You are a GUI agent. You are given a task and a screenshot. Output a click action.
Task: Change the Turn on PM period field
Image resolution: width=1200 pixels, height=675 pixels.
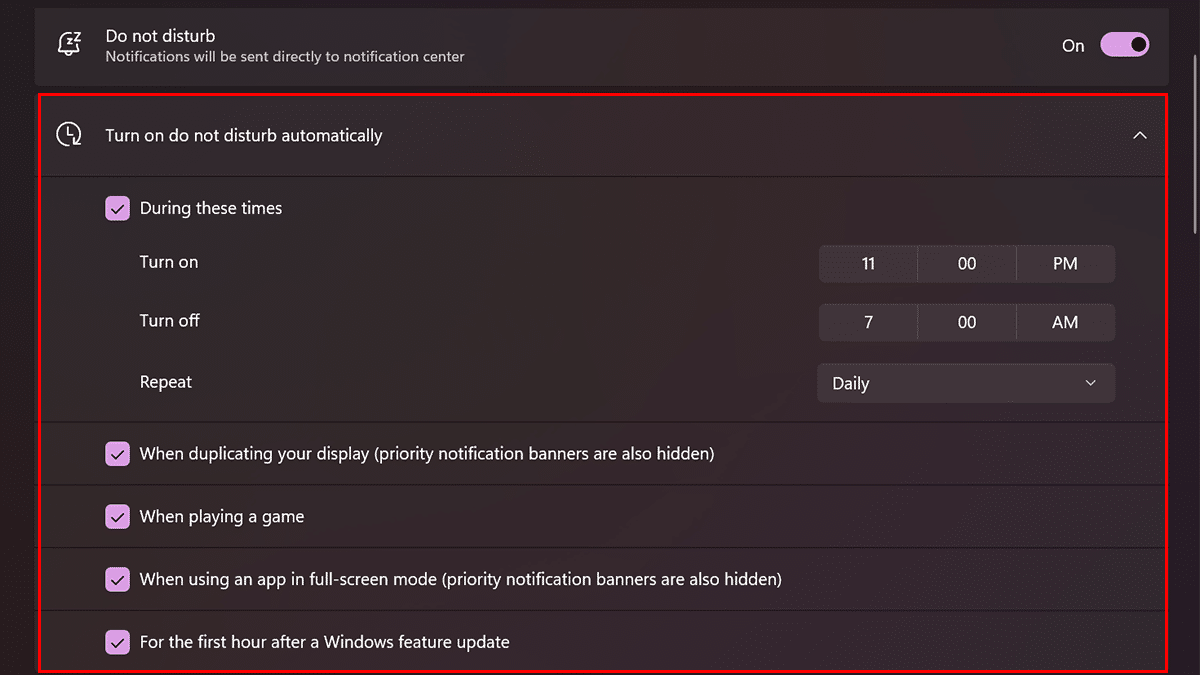1065,264
